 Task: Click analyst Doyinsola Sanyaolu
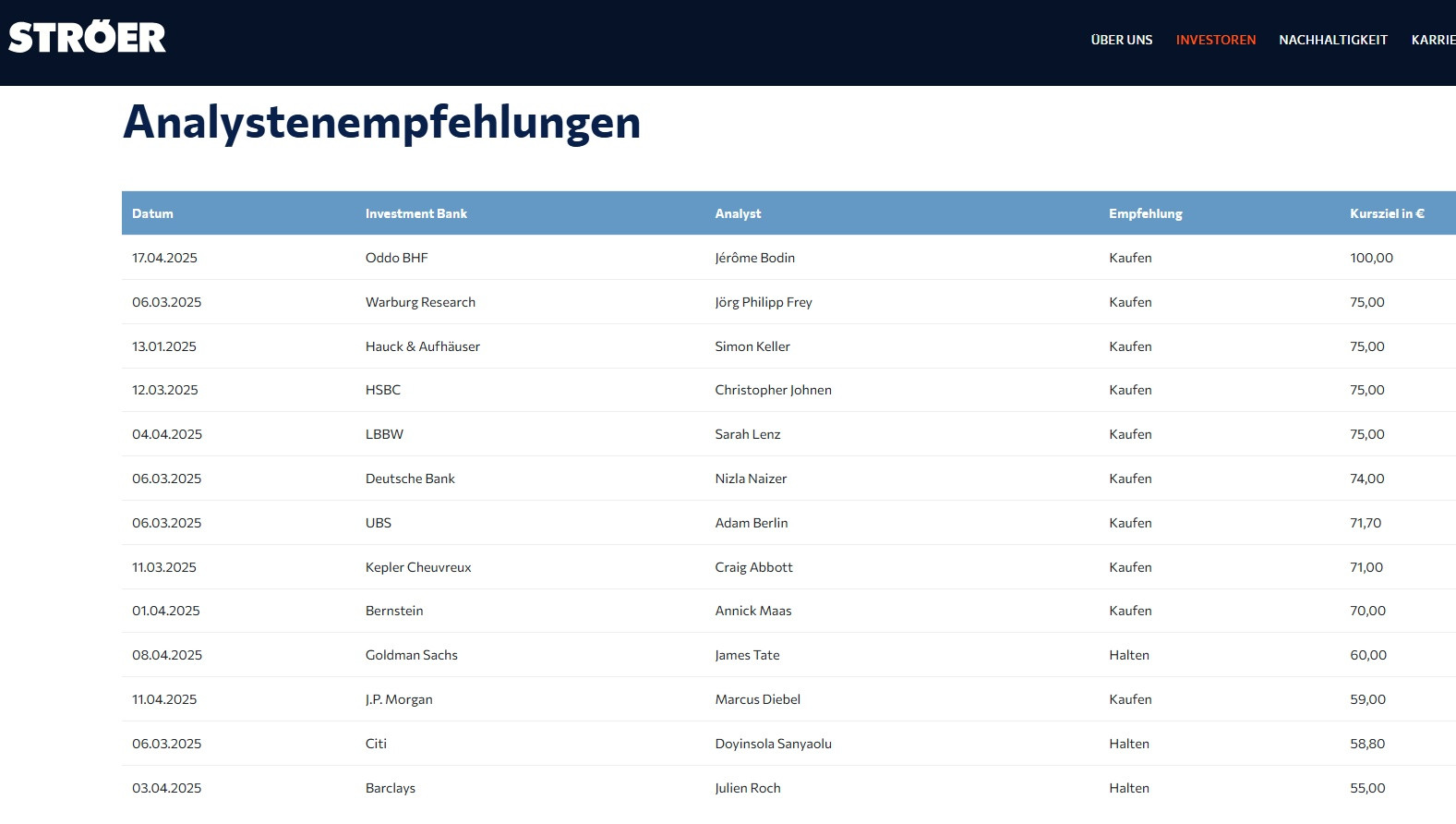pos(773,744)
